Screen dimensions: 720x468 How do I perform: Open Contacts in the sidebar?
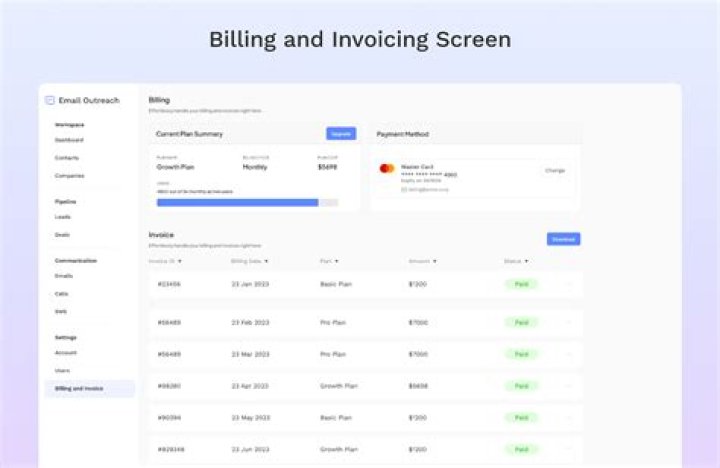pos(67,158)
